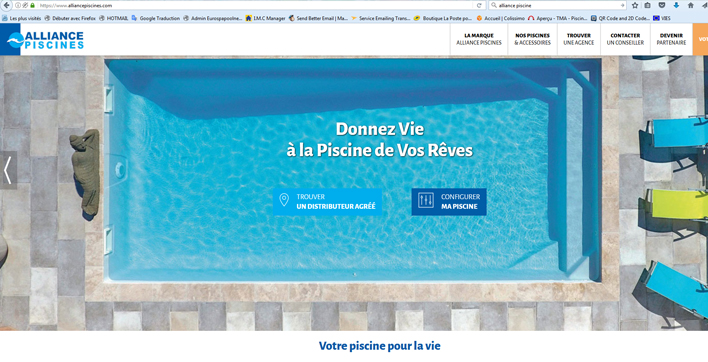Open the La Marque Alliance Piscines menu

[x=479, y=39]
